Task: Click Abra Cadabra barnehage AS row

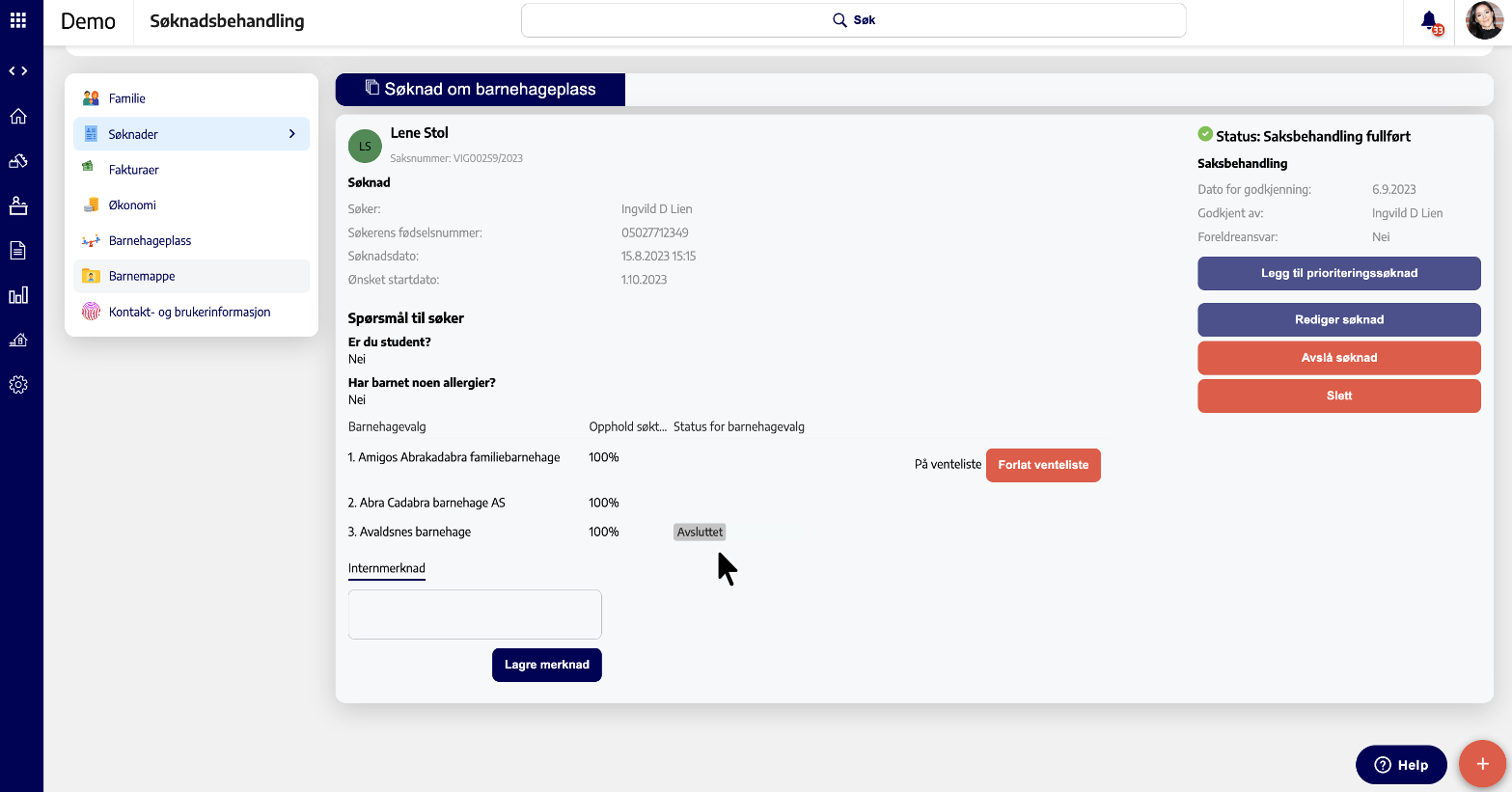Action: tap(426, 503)
